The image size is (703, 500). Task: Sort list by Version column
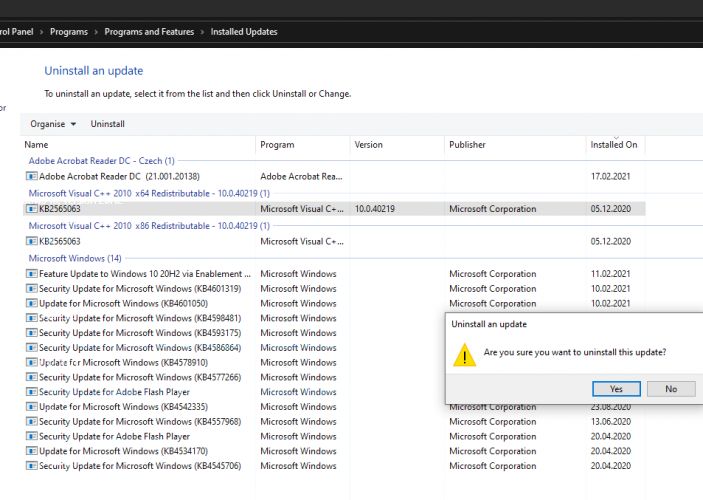(x=397, y=145)
